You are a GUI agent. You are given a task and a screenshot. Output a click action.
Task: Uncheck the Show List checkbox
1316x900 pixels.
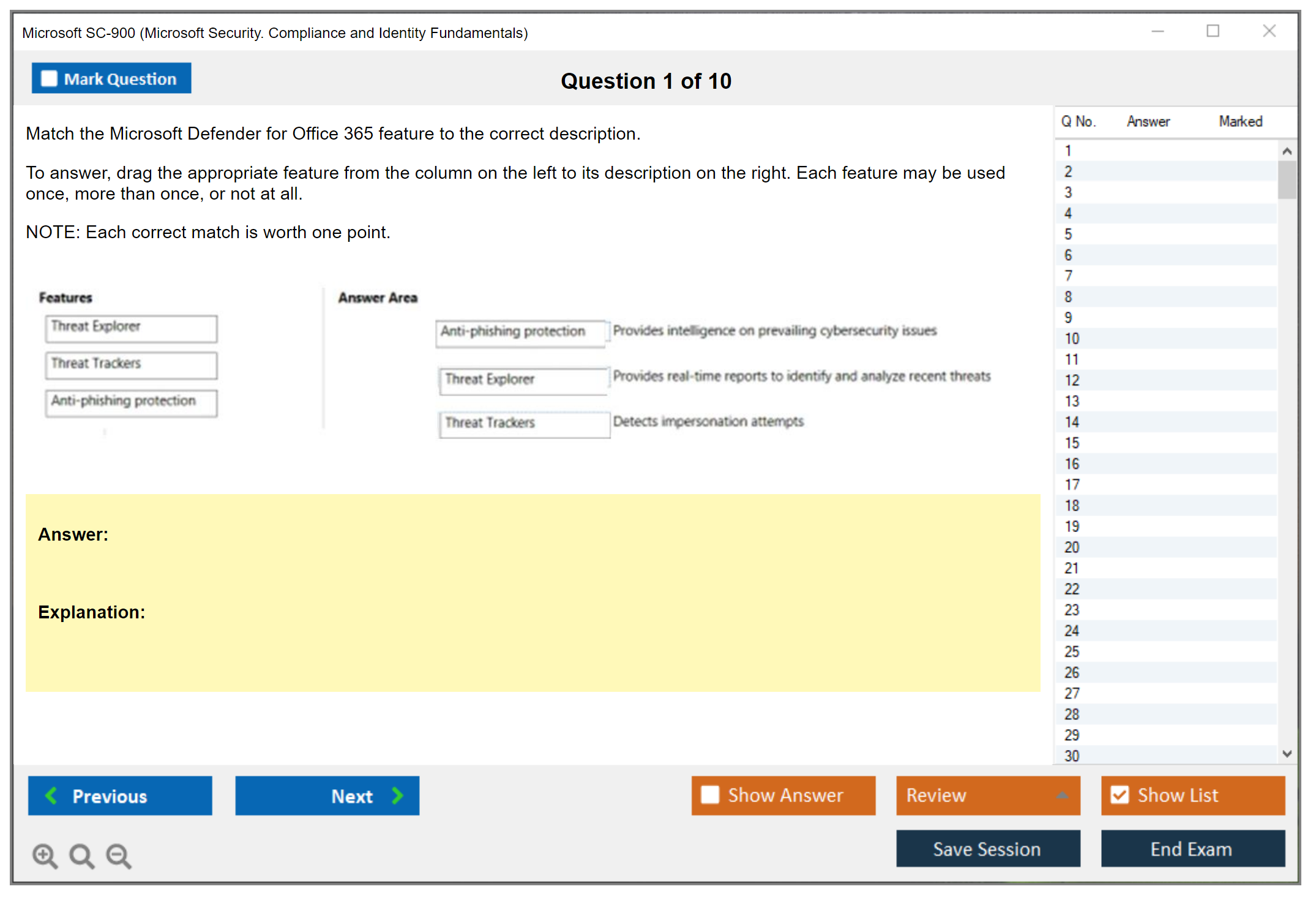[1120, 795]
